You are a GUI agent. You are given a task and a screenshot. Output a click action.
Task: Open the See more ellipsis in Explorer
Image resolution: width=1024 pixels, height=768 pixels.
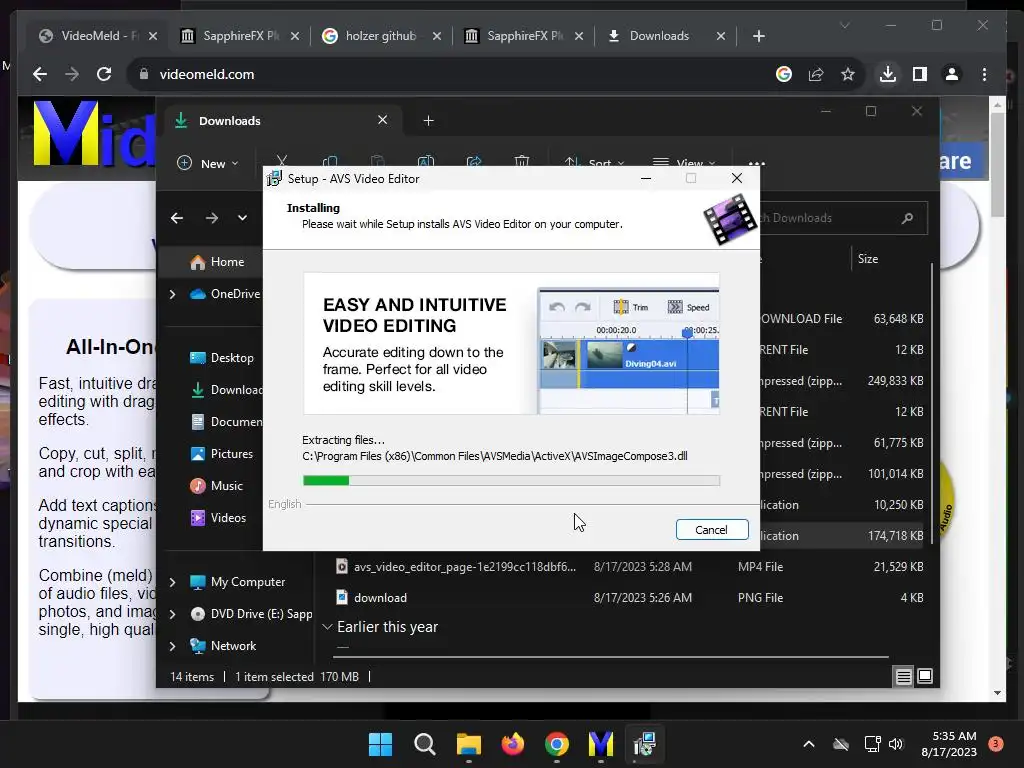coord(756,163)
